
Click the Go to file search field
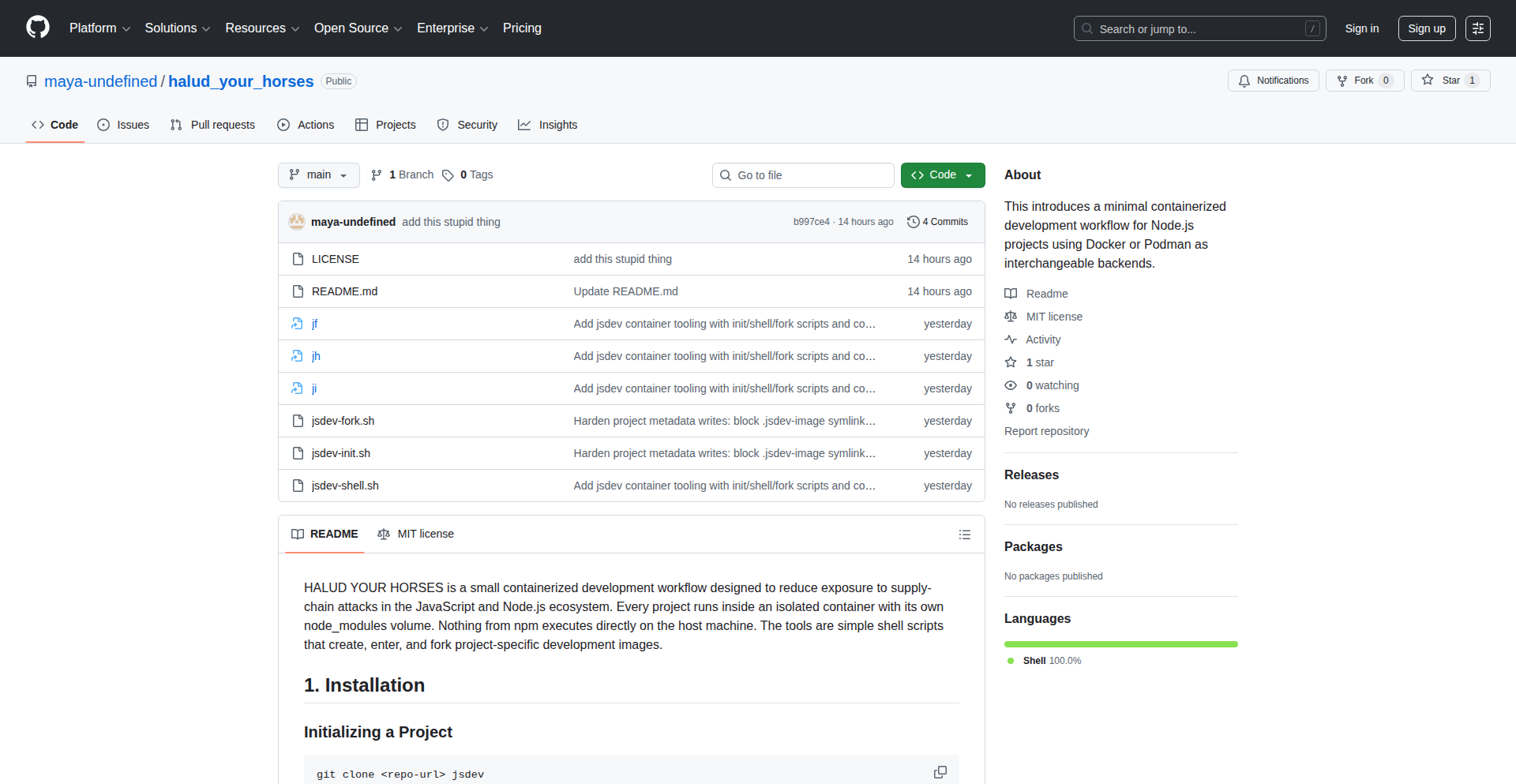coord(803,174)
